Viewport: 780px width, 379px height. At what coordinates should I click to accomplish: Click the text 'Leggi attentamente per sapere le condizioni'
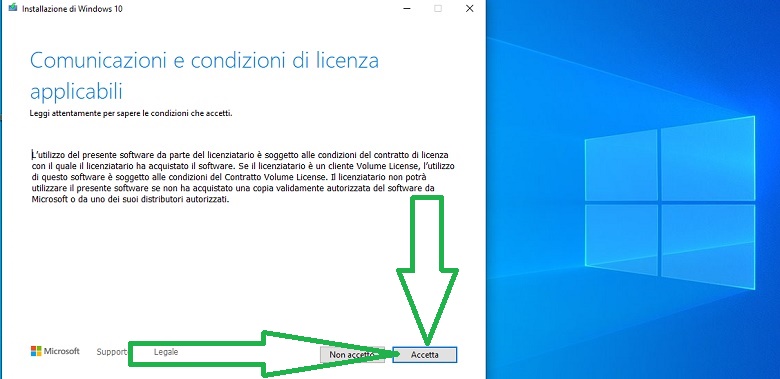click(131, 113)
